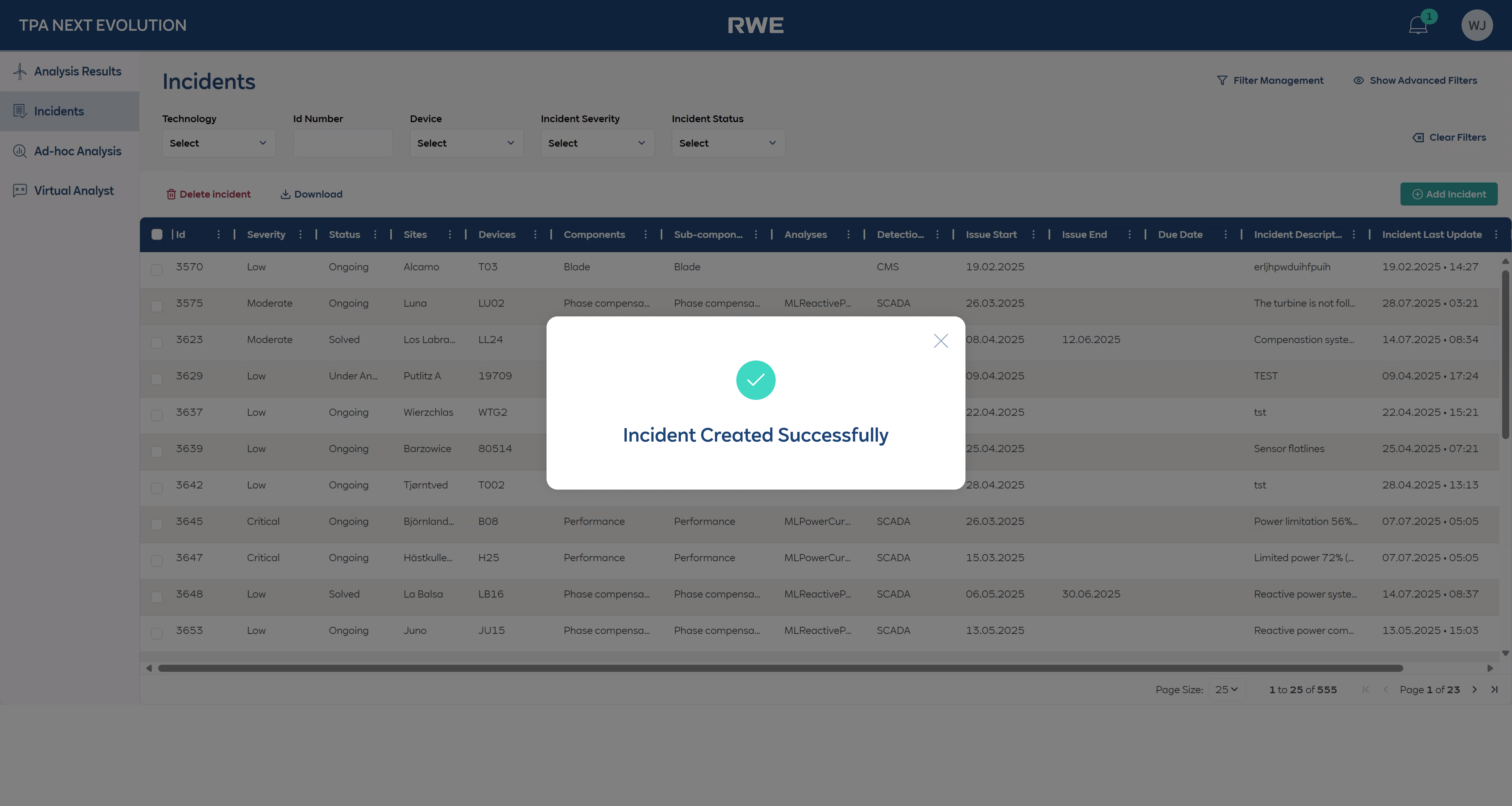Screen dimensions: 1512x806
Task: Click into the Id Number input field
Action: [343, 143]
